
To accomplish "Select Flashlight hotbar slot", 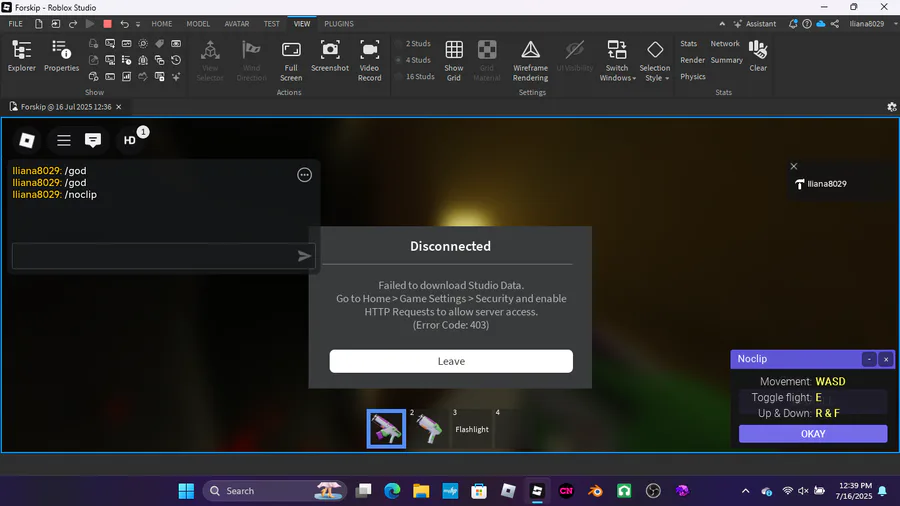I will 472,429.
